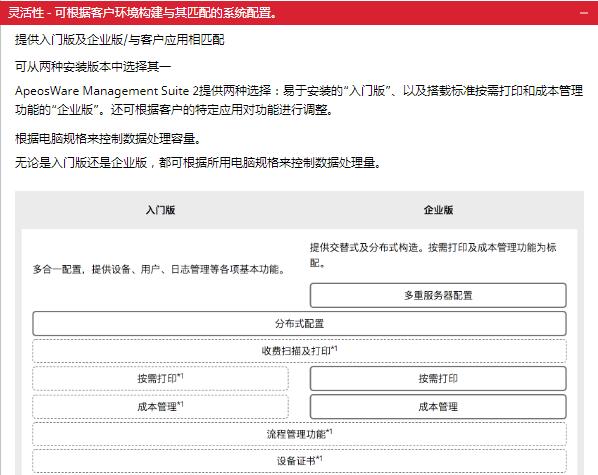Image resolution: width=598 pixels, height=475 pixels.
Task: Click the heading 提供入门版及企业版/与客户应用相匹配
Action: [120, 39]
